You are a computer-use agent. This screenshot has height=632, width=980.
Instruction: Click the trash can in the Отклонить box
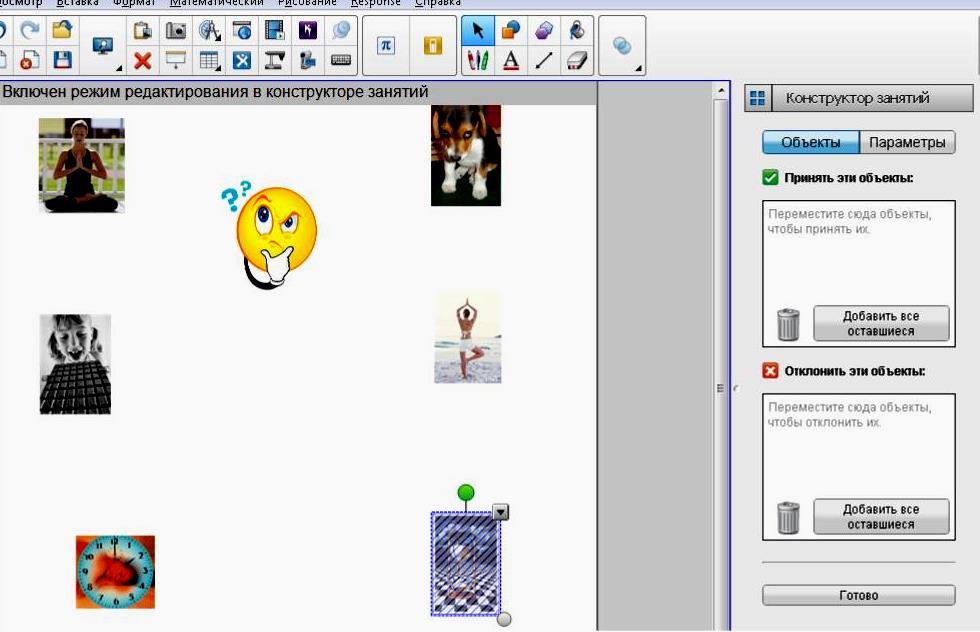click(x=788, y=518)
